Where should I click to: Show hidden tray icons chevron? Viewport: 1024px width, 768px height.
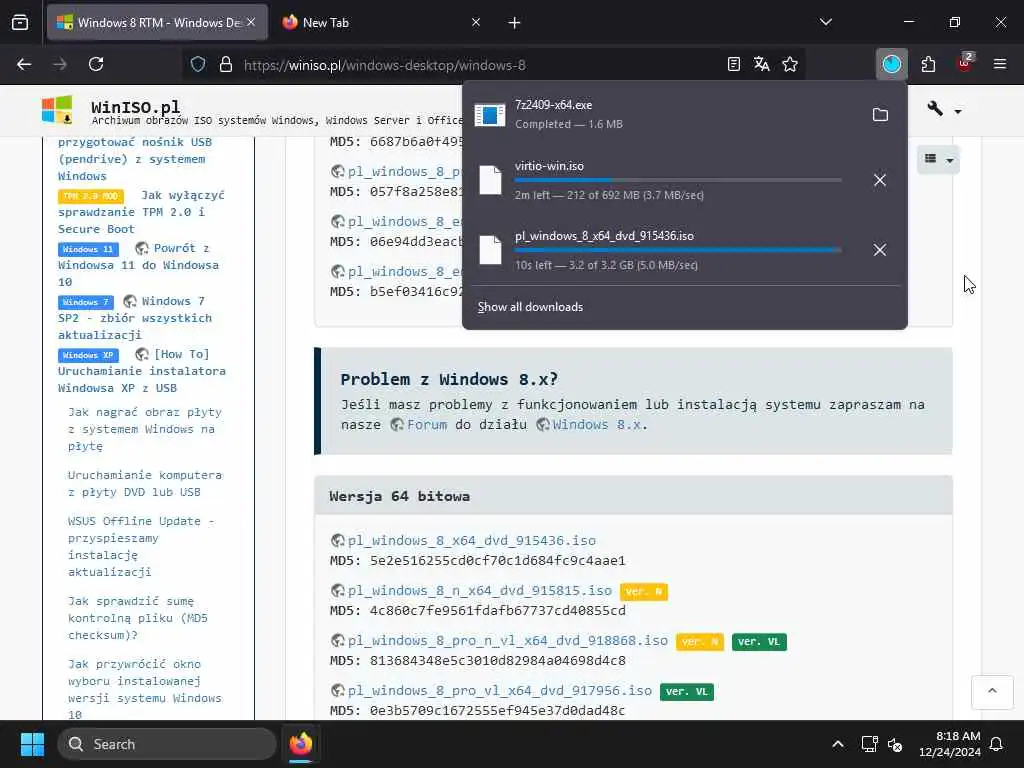838,744
